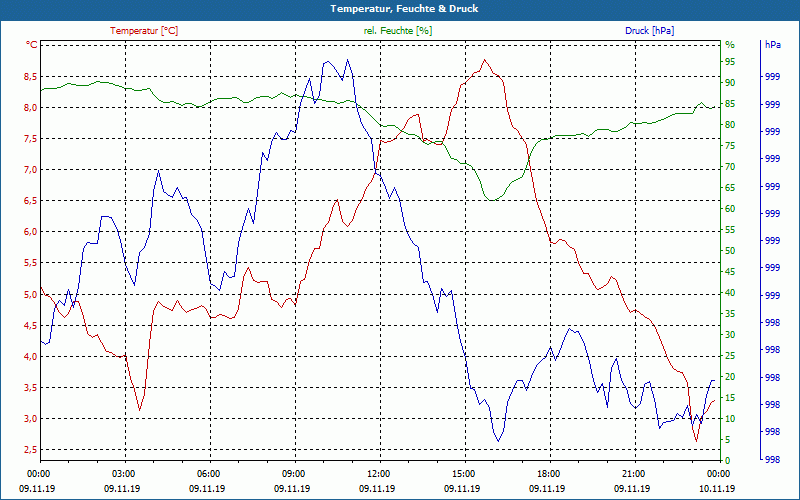Select the red Temperatur [°C] legend label
This screenshot has width=800, height=500.
click(x=144, y=31)
